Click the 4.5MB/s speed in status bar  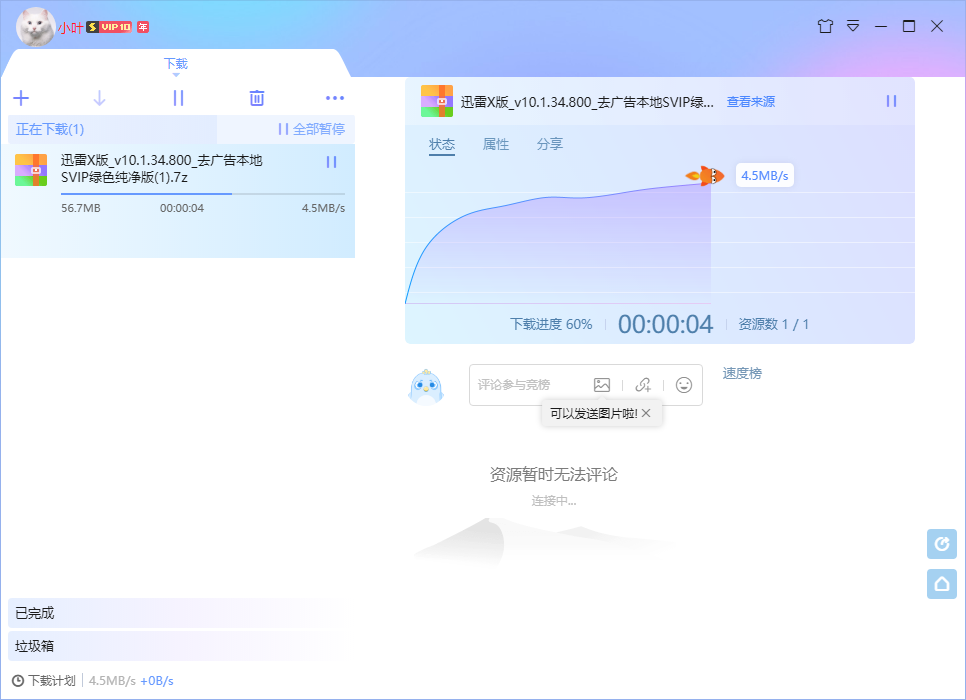tap(112, 681)
